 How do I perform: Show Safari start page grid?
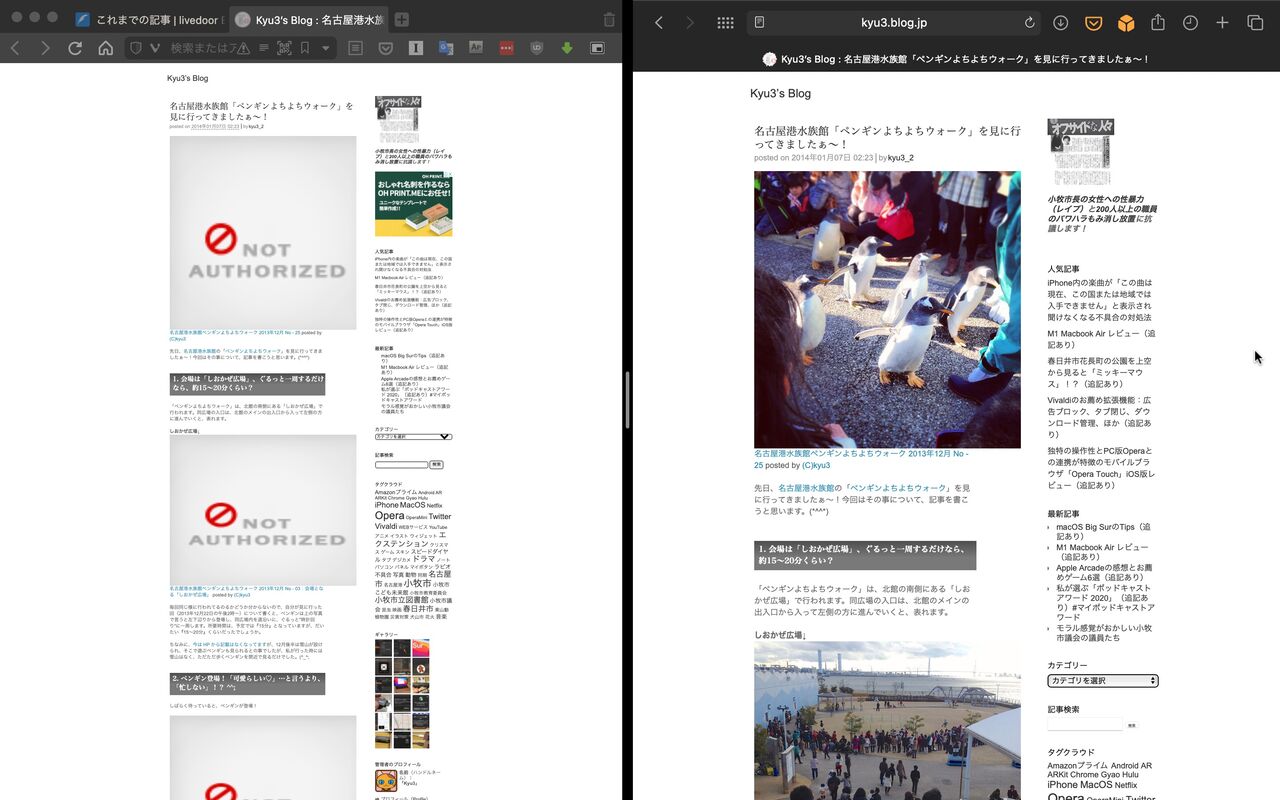(725, 23)
